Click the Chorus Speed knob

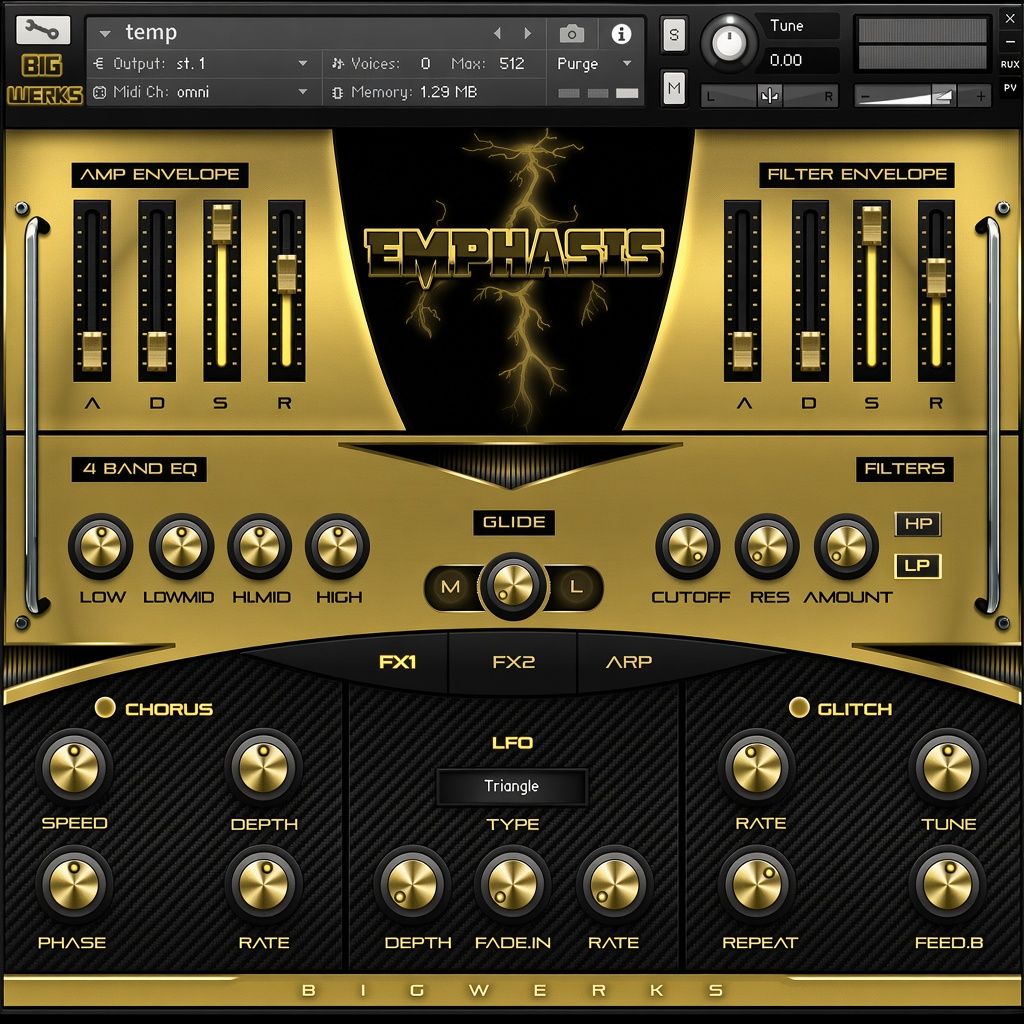pyautogui.click(x=74, y=767)
